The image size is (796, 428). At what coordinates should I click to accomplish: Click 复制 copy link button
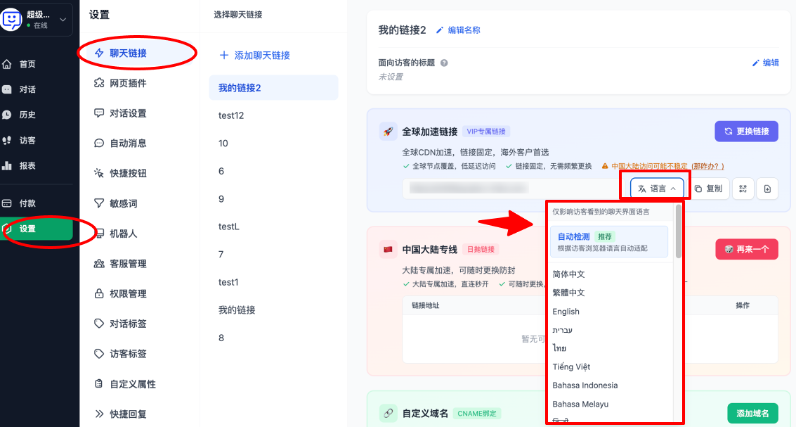709,188
